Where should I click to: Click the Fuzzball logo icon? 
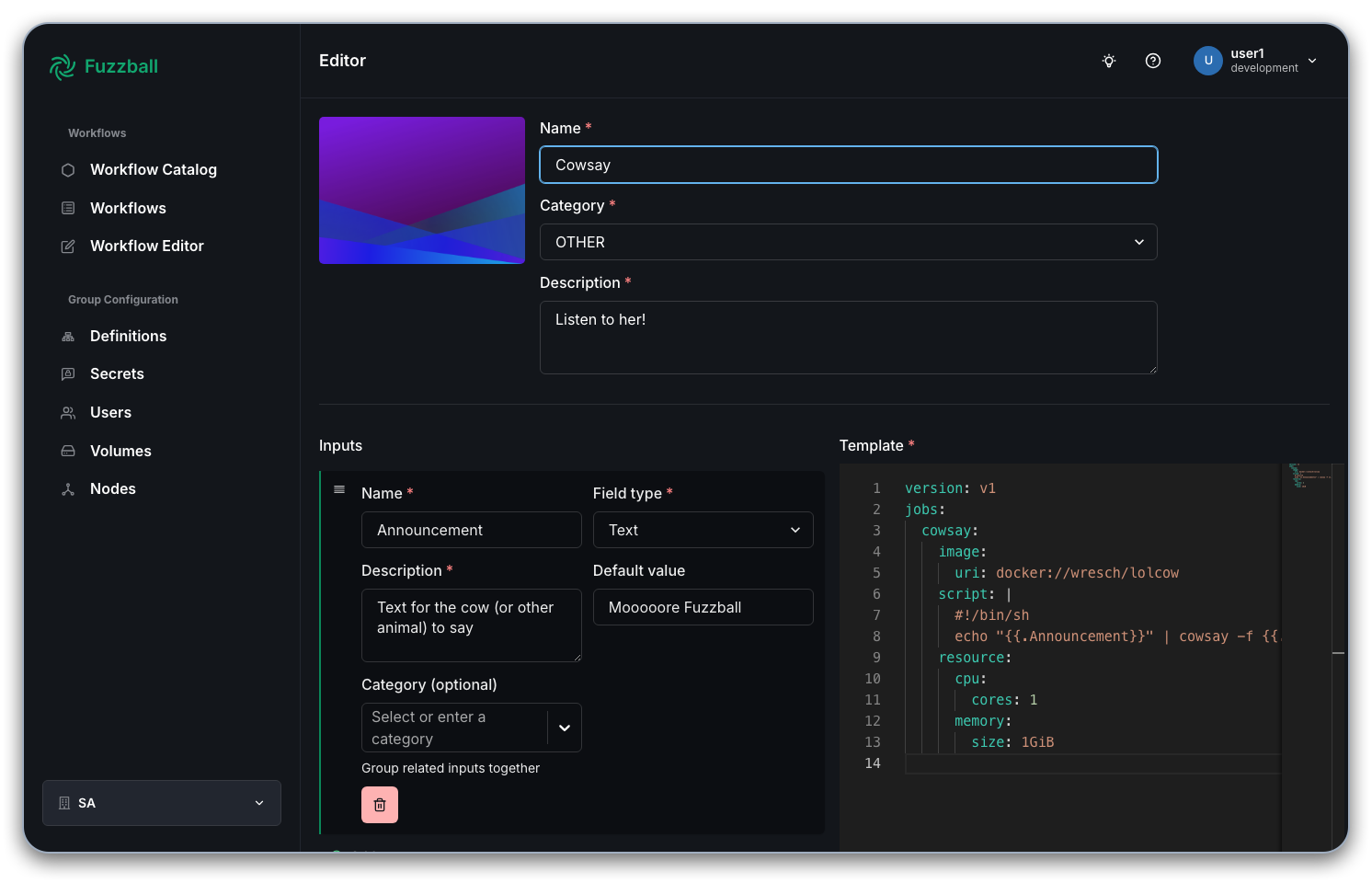(63, 66)
